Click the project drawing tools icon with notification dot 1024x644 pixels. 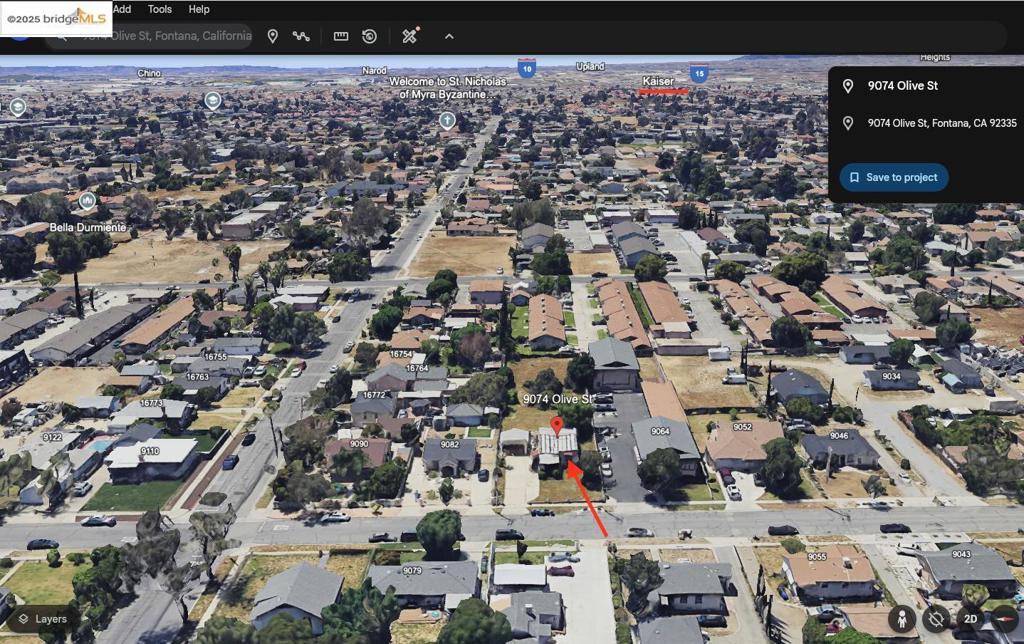point(410,36)
